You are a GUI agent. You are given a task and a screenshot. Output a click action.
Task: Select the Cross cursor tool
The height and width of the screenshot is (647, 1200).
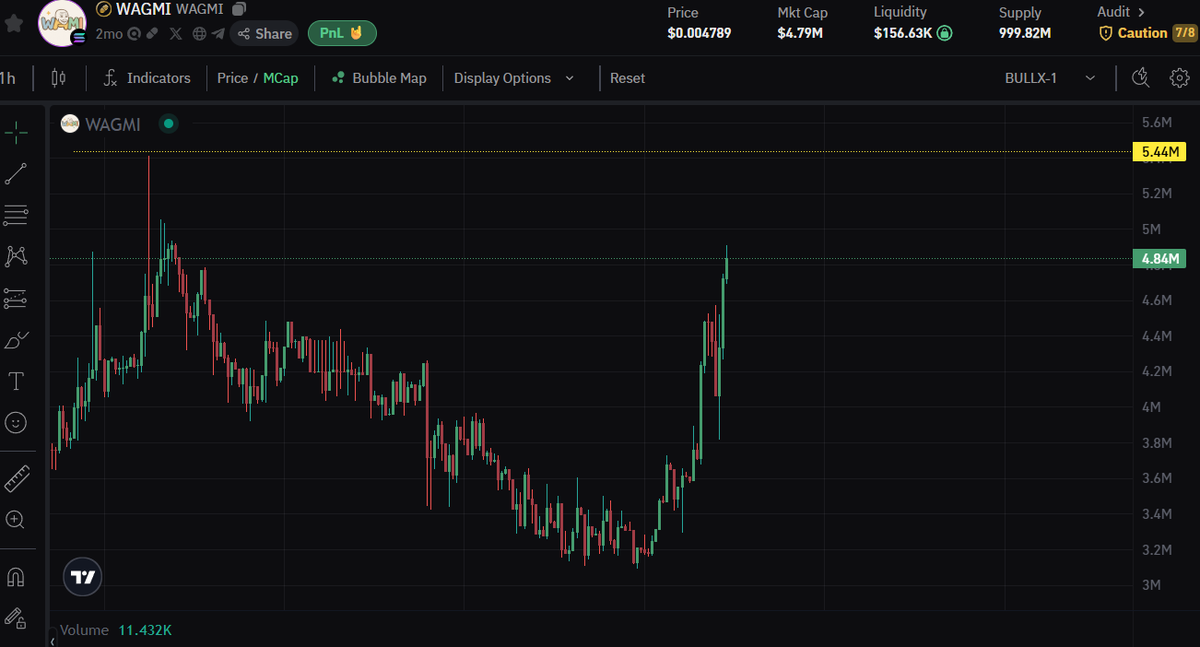[x=17, y=131]
